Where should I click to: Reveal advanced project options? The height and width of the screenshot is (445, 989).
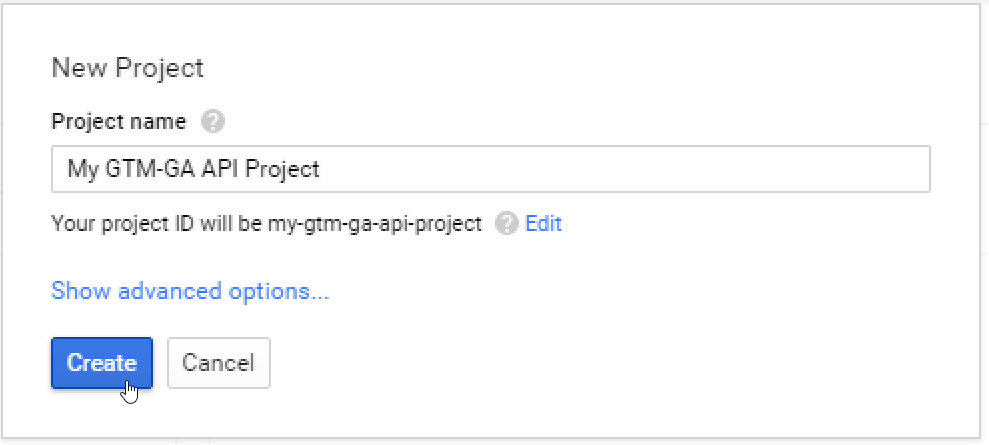tap(190, 292)
